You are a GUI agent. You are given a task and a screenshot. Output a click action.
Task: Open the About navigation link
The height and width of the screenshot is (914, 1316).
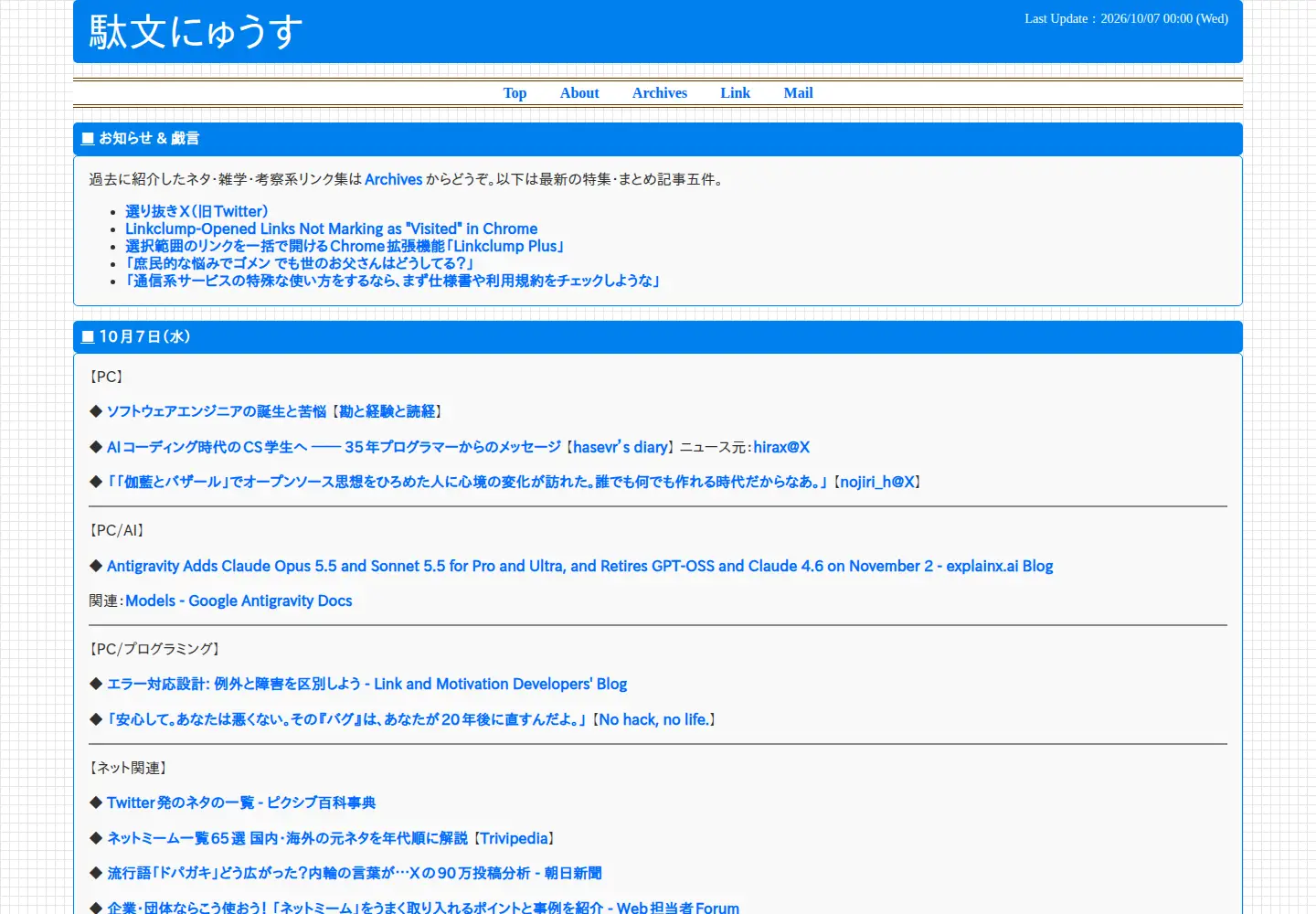tap(579, 93)
